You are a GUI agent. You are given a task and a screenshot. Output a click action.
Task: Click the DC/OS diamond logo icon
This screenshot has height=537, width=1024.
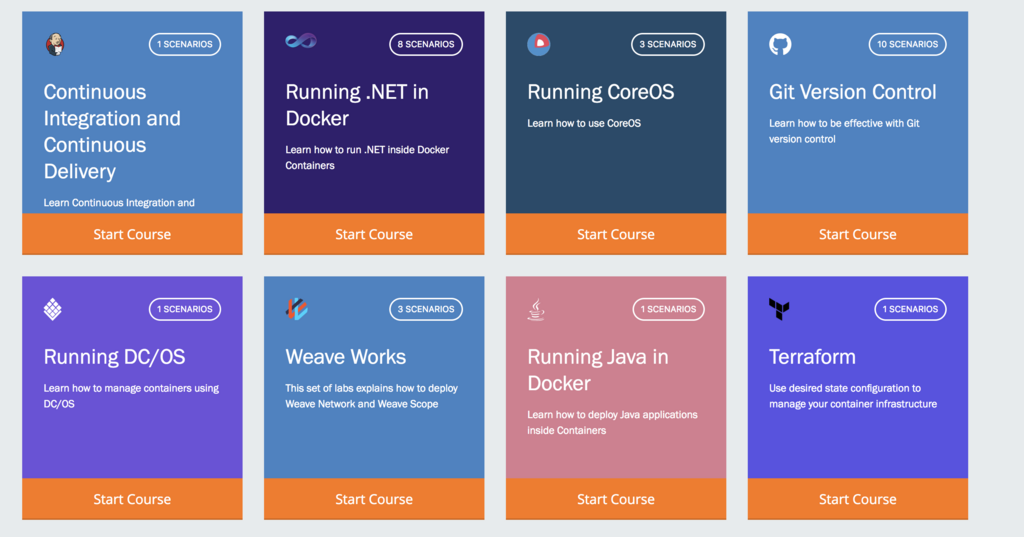[53, 309]
